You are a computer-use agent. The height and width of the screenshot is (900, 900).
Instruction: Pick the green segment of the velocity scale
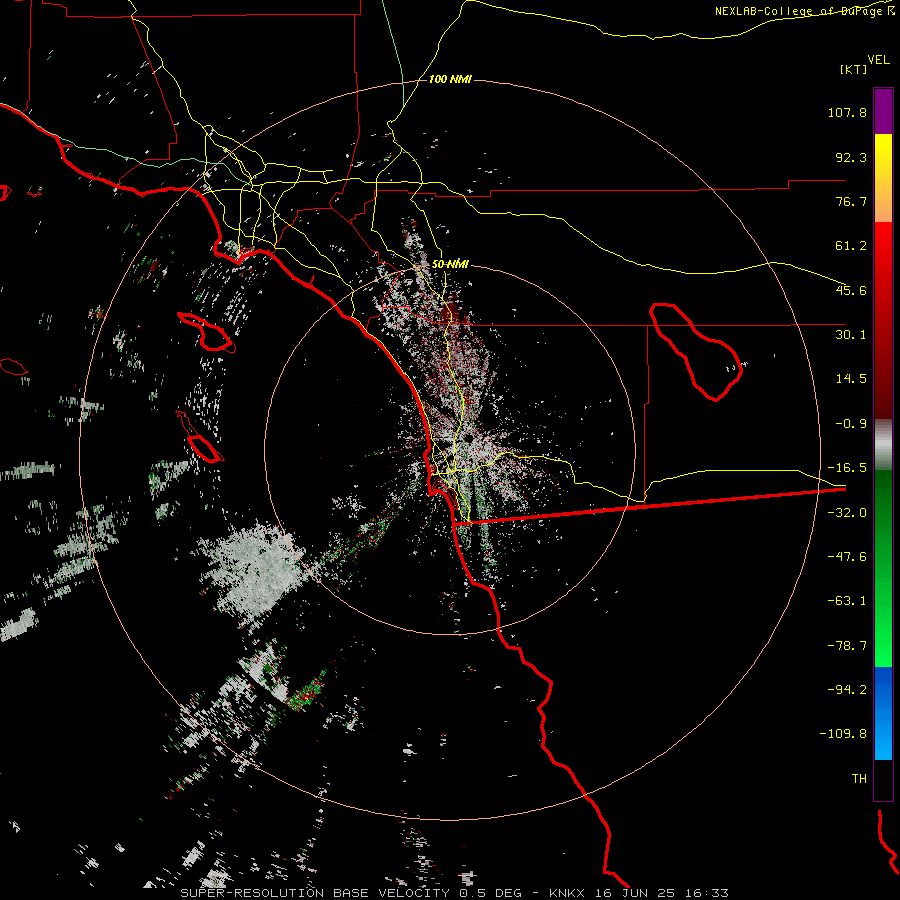[x=883, y=568]
